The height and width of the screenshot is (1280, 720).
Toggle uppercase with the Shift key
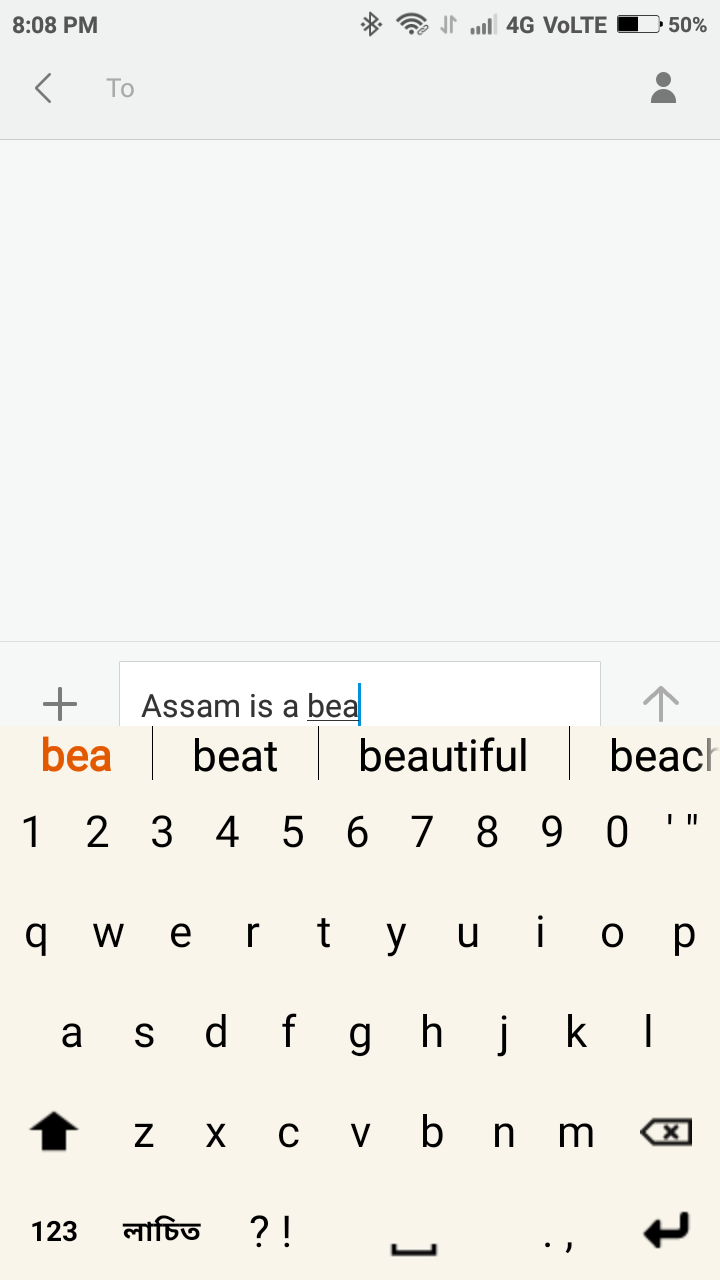(53, 1131)
